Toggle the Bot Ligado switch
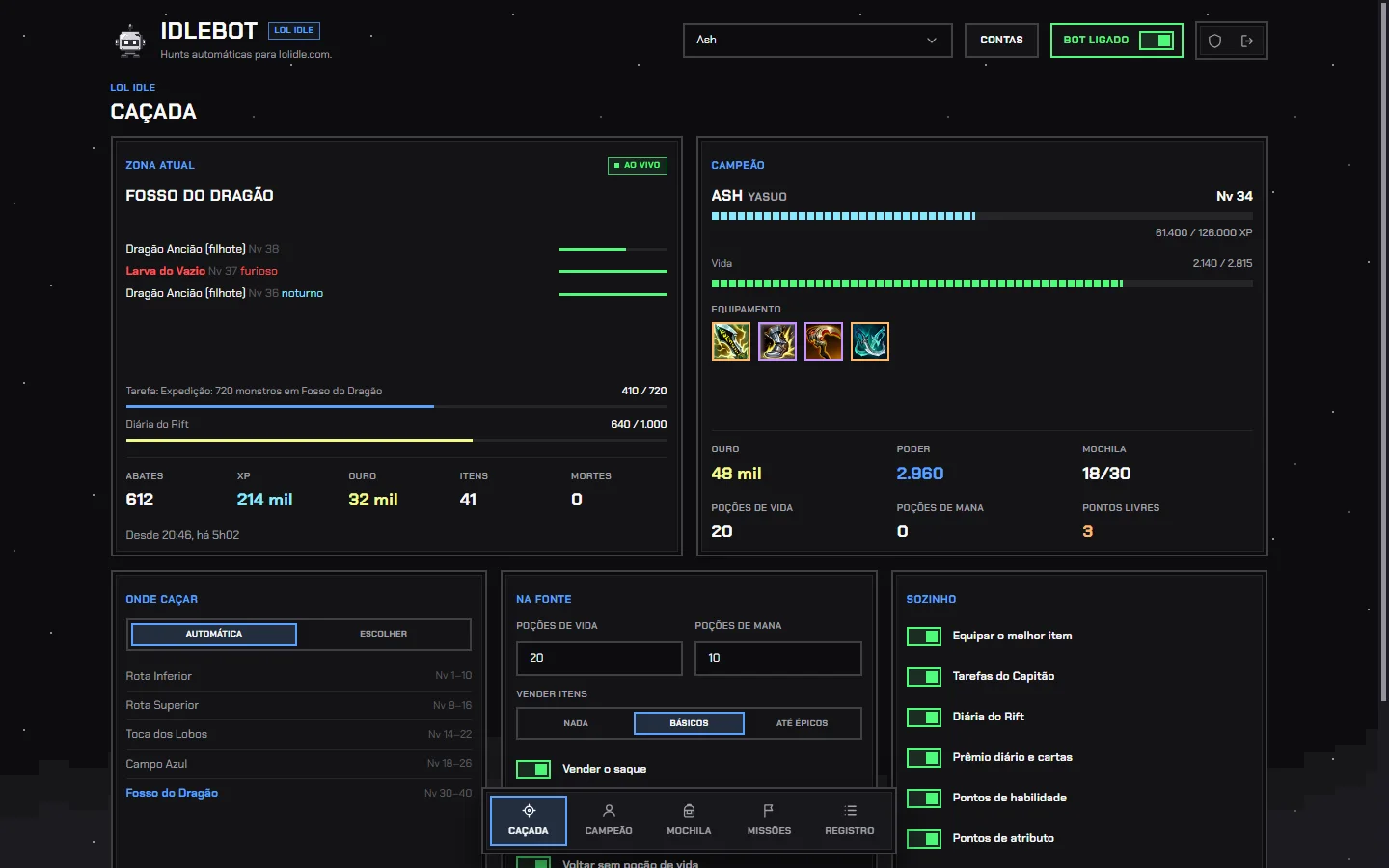The width and height of the screenshot is (1389, 868). pyautogui.click(x=1156, y=41)
